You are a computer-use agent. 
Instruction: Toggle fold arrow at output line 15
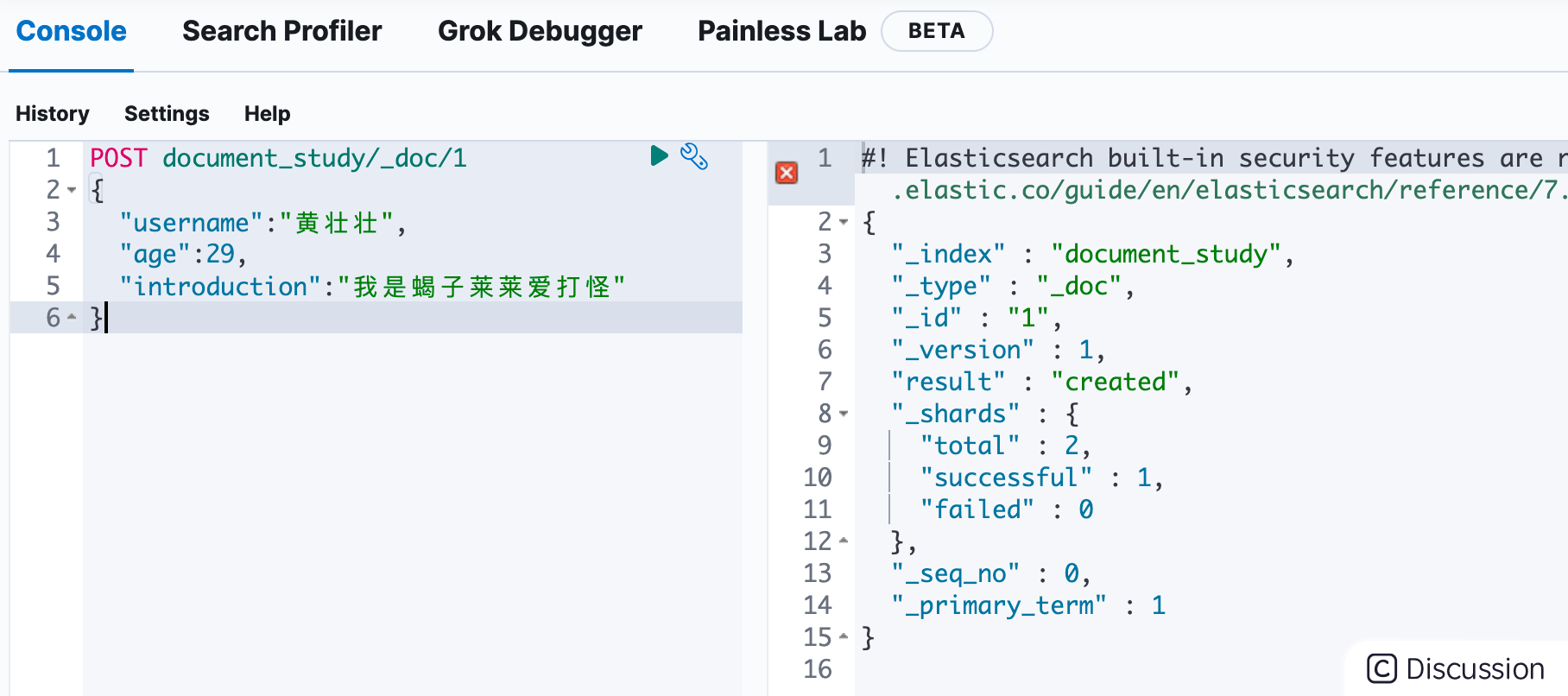click(844, 636)
